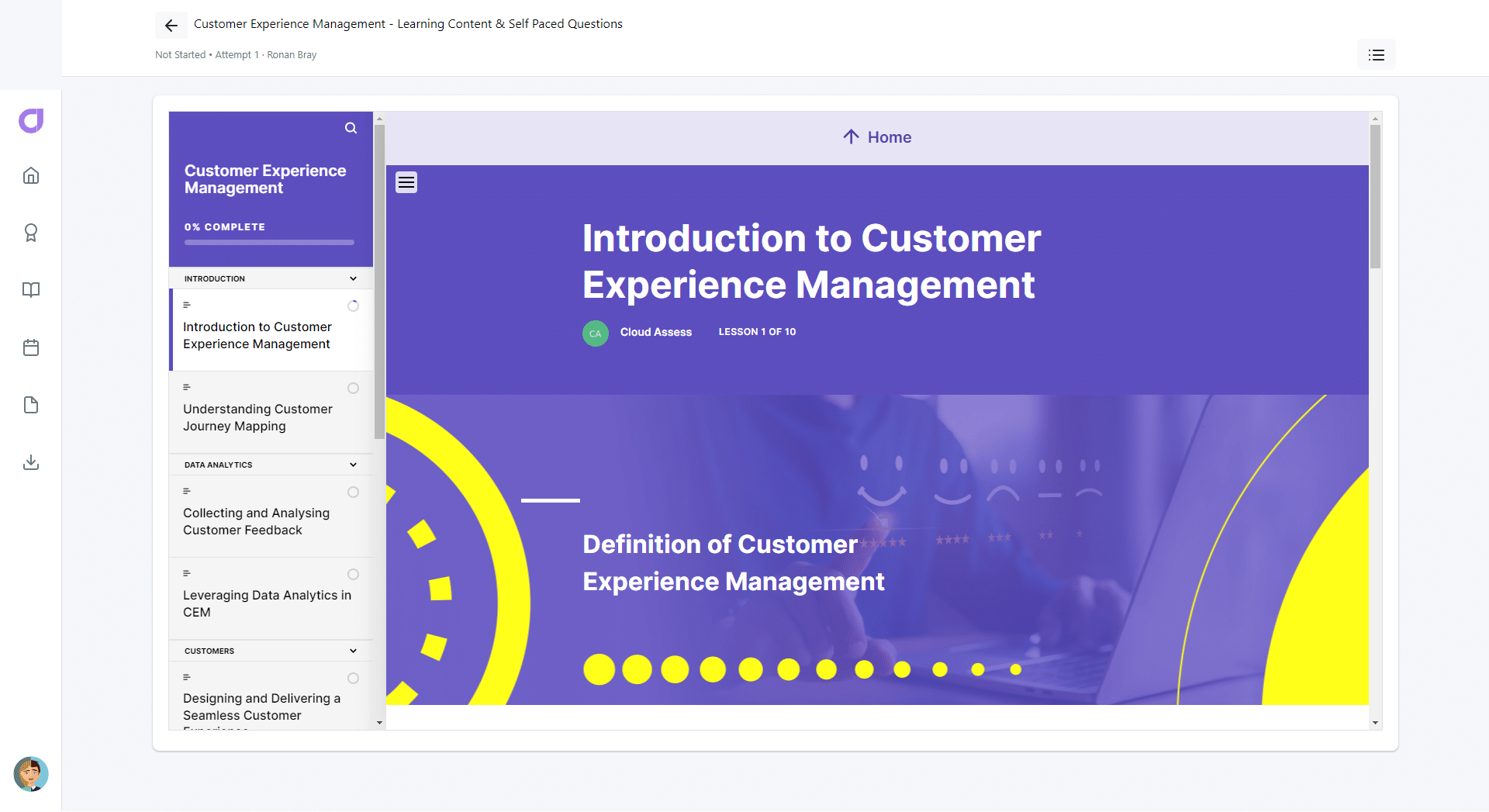Image resolution: width=1489 pixels, height=812 pixels.
Task: Click the DATA ANALYTICS section header label
Action: 218,465
